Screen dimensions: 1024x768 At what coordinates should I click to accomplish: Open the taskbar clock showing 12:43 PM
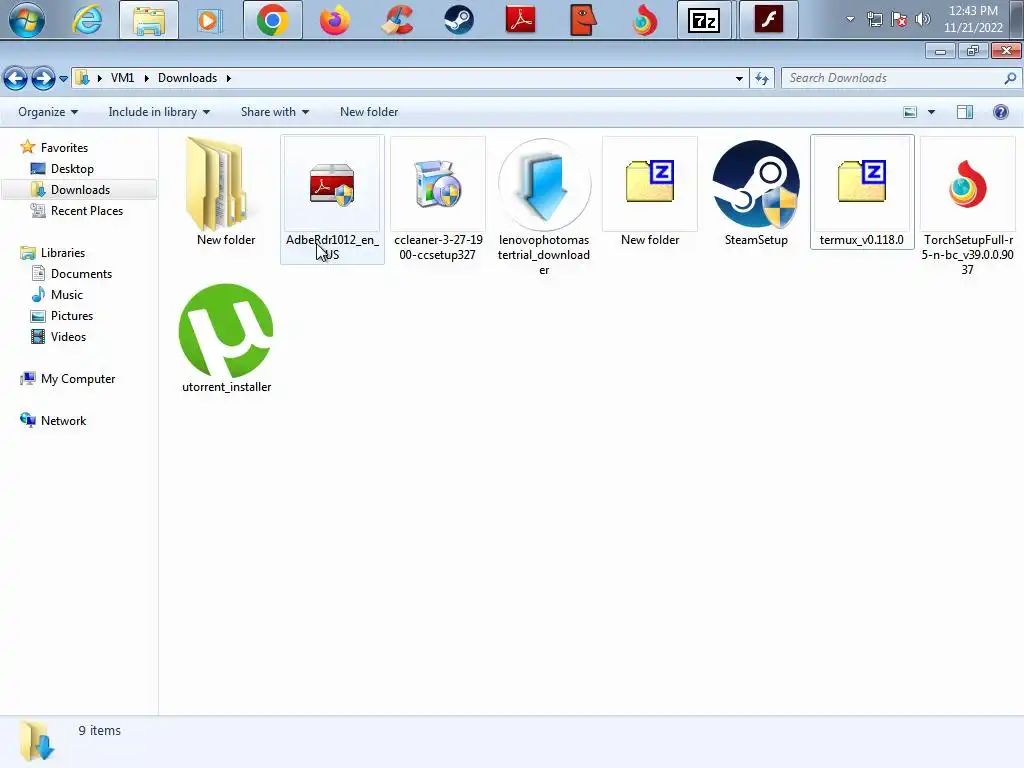click(x=972, y=19)
